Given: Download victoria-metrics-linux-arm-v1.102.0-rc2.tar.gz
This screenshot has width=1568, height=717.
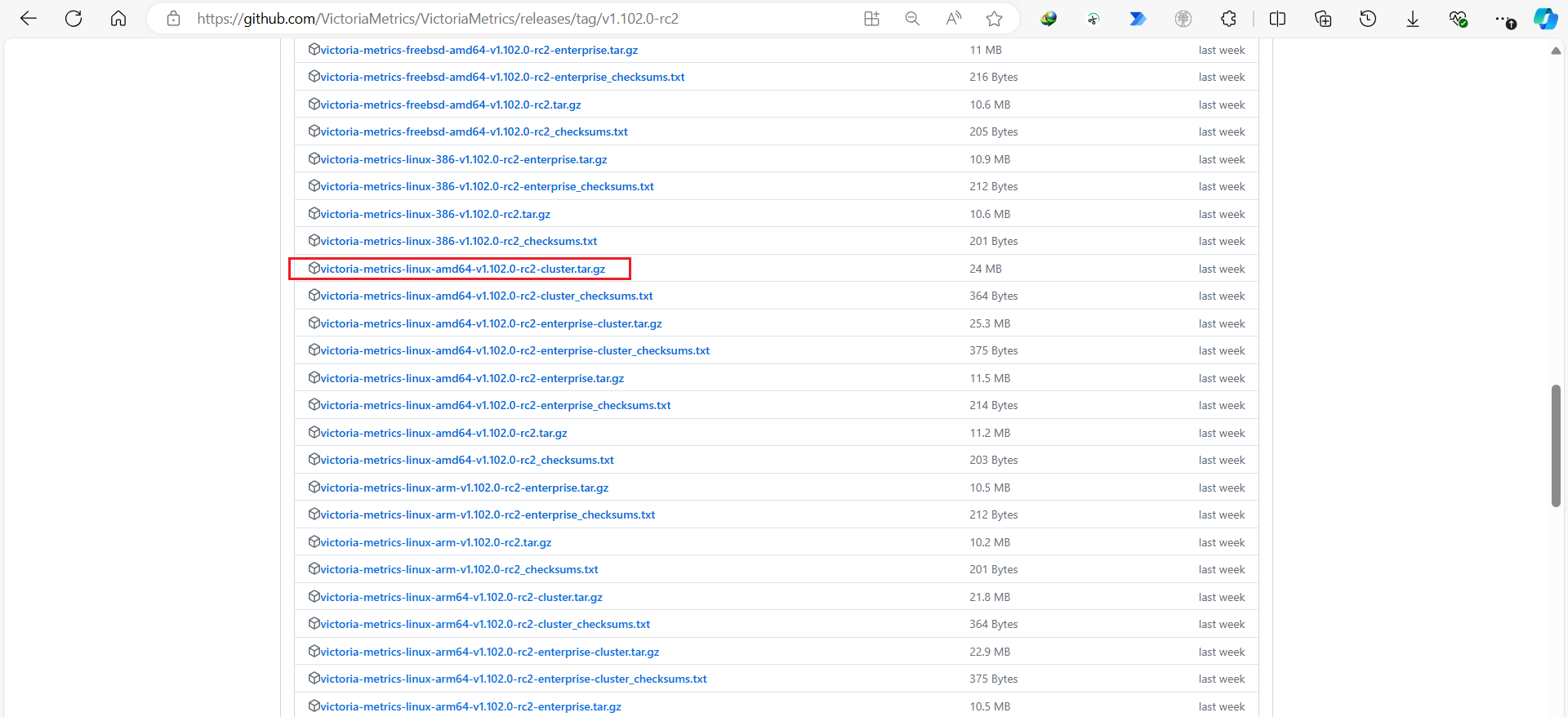Looking at the screenshot, I should 436,542.
